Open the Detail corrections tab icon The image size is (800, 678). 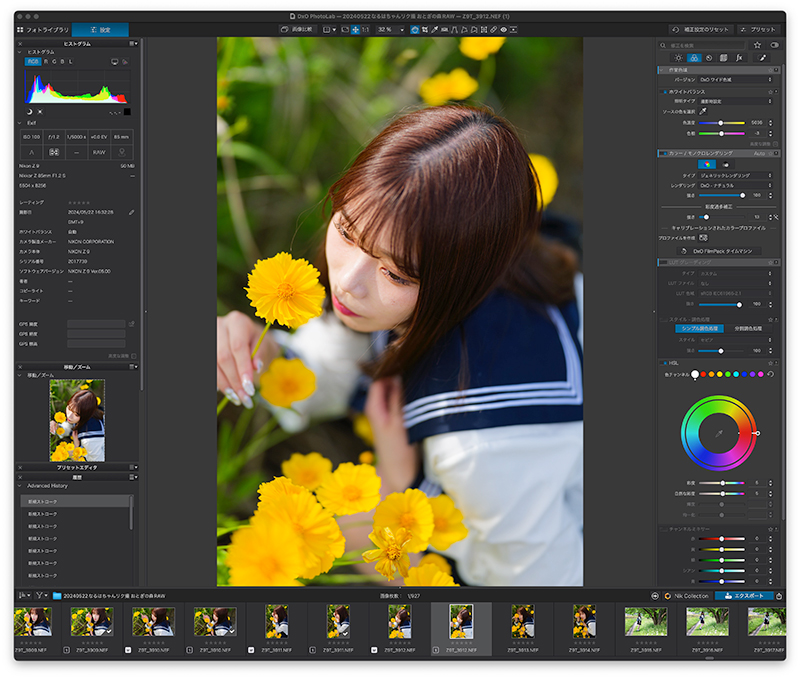pyautogui.click(x=709, y=58)
